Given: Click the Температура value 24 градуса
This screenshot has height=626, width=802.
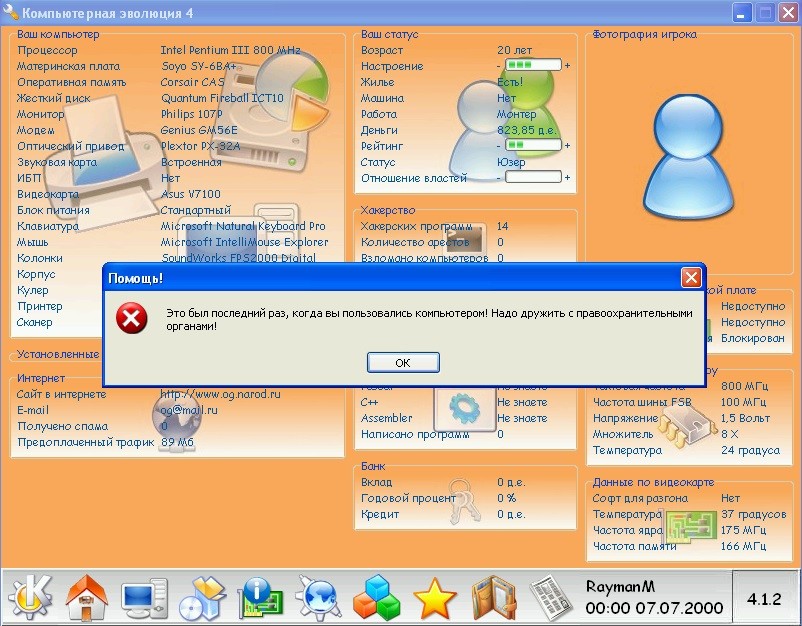Looking at the screenshot, I should click(x=750, y=450).
